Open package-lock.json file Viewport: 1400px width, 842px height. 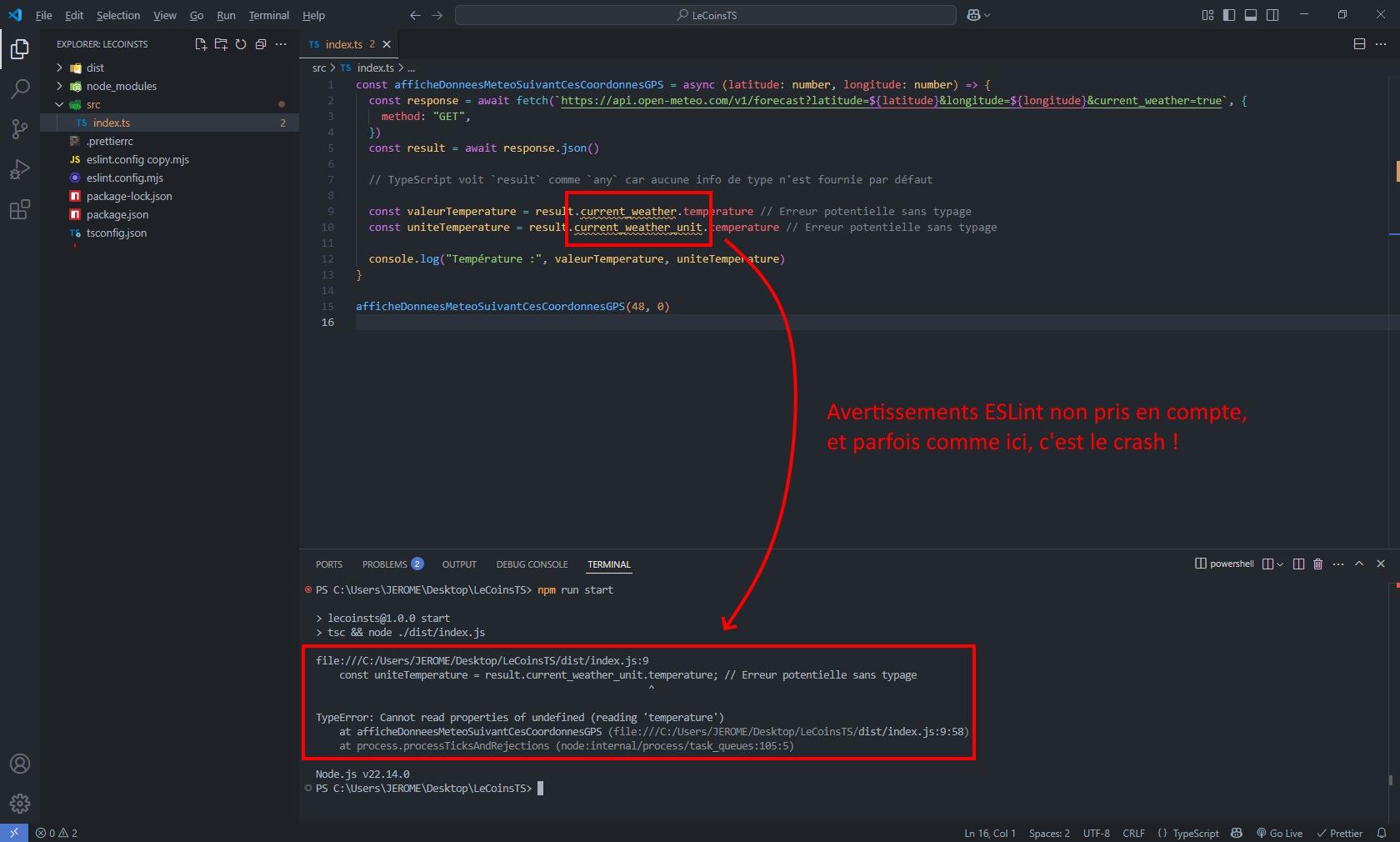pyautogui.click(x=169, y=196)
